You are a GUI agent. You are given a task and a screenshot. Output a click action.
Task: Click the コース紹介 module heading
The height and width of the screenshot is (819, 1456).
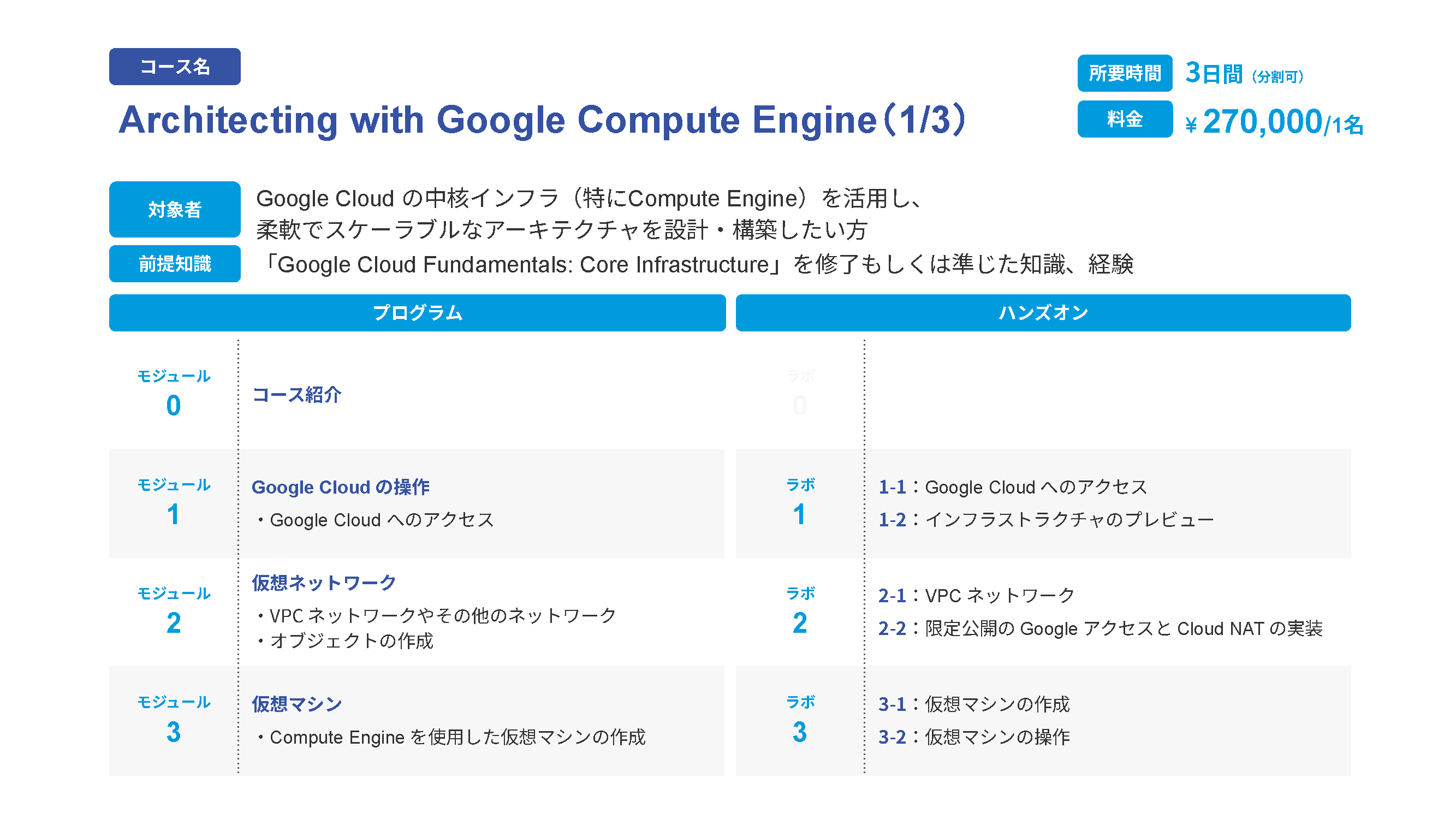point(297,395)
